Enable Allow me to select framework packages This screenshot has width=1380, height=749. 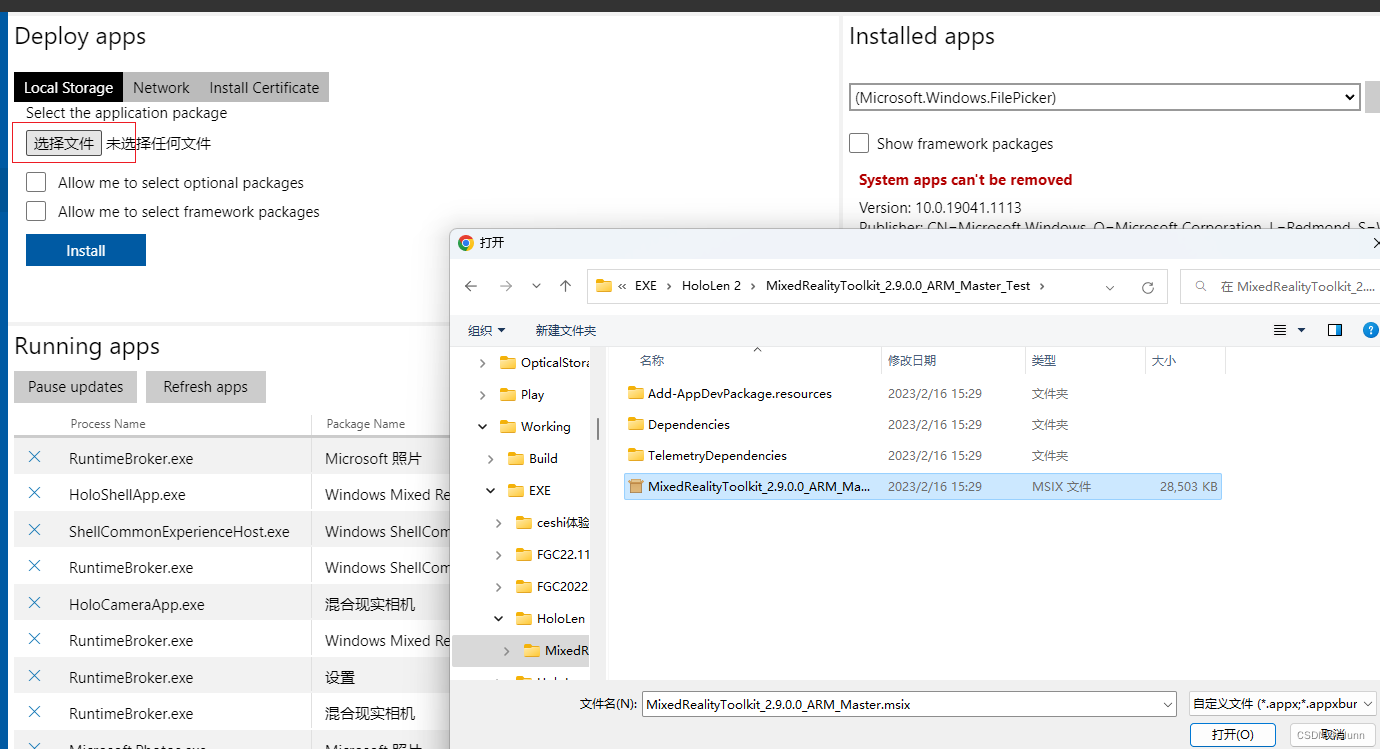point(36,211)
